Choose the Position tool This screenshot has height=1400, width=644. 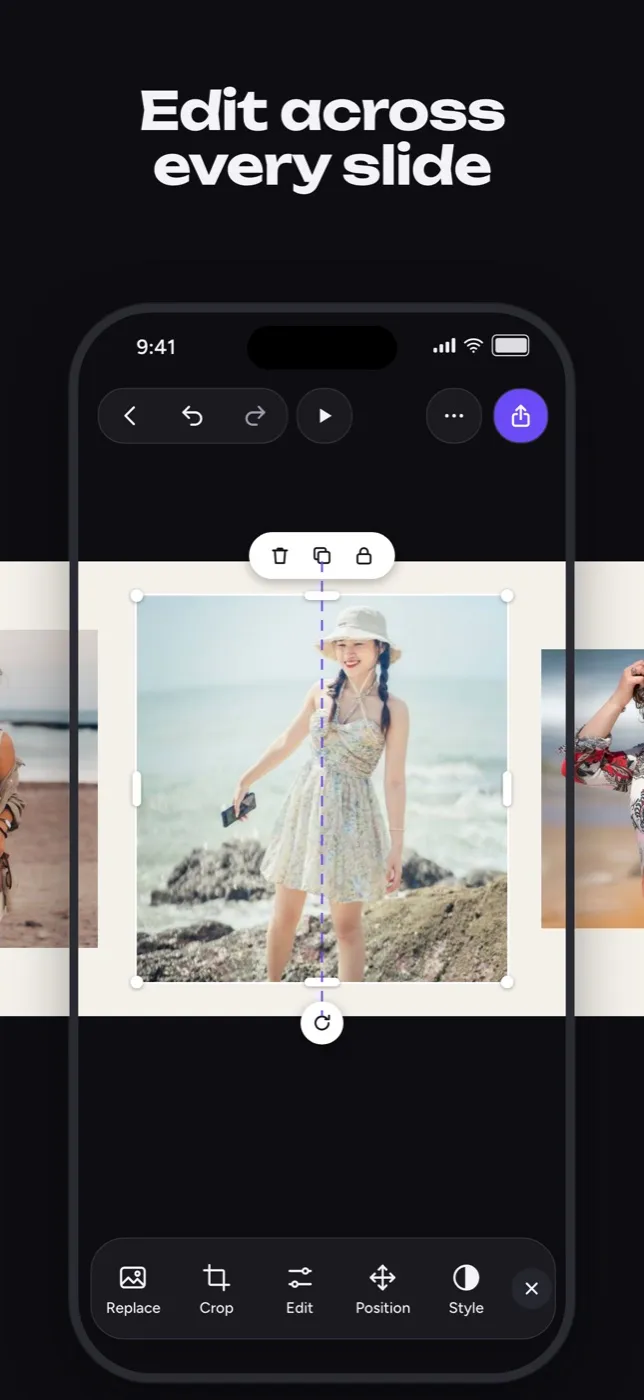coord(383,1289)
